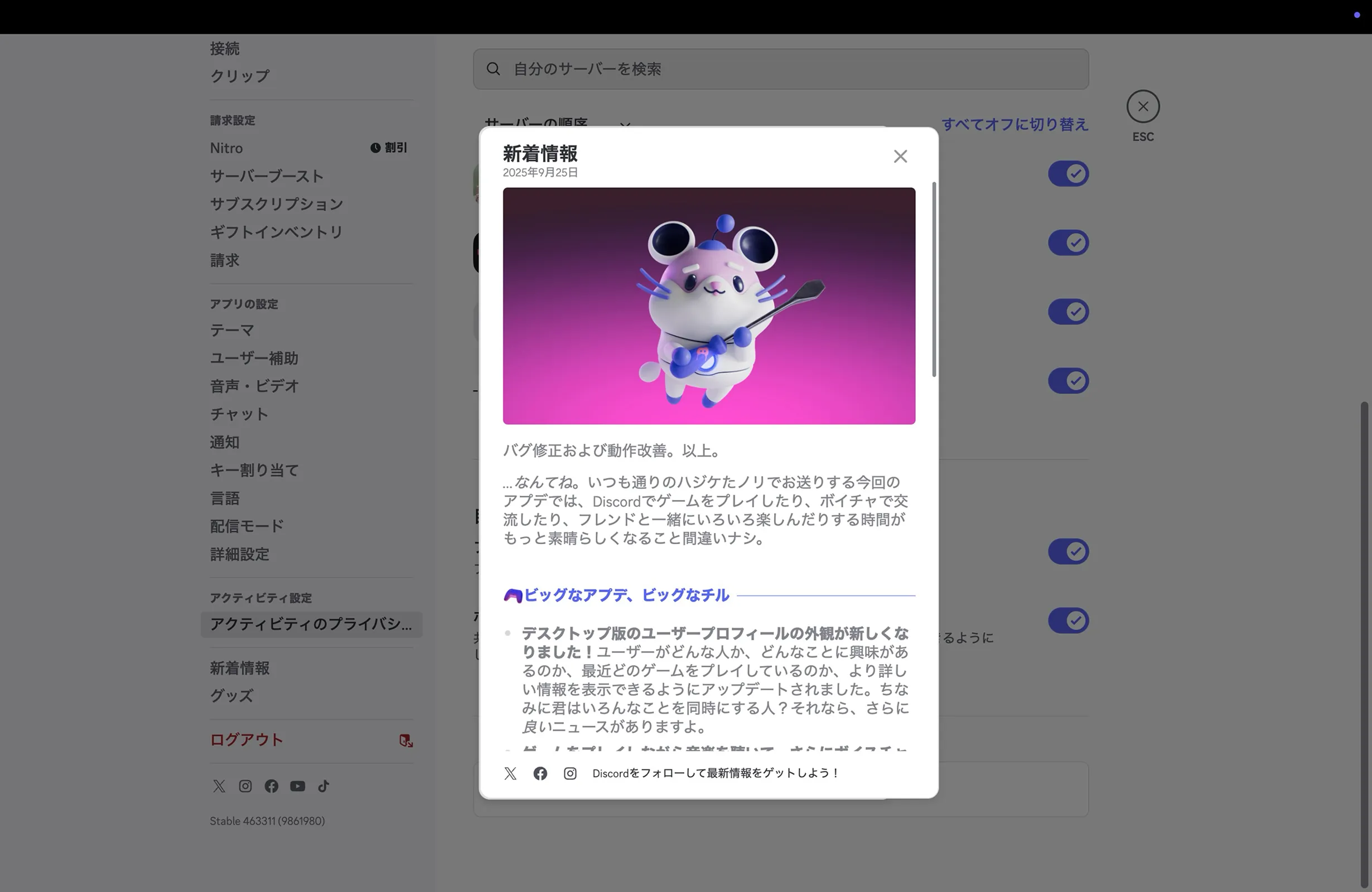The height and width of the screenshot is (892, 1372).
Task: Click the Stable 463311 version text
Action: (x=268, y=821)
